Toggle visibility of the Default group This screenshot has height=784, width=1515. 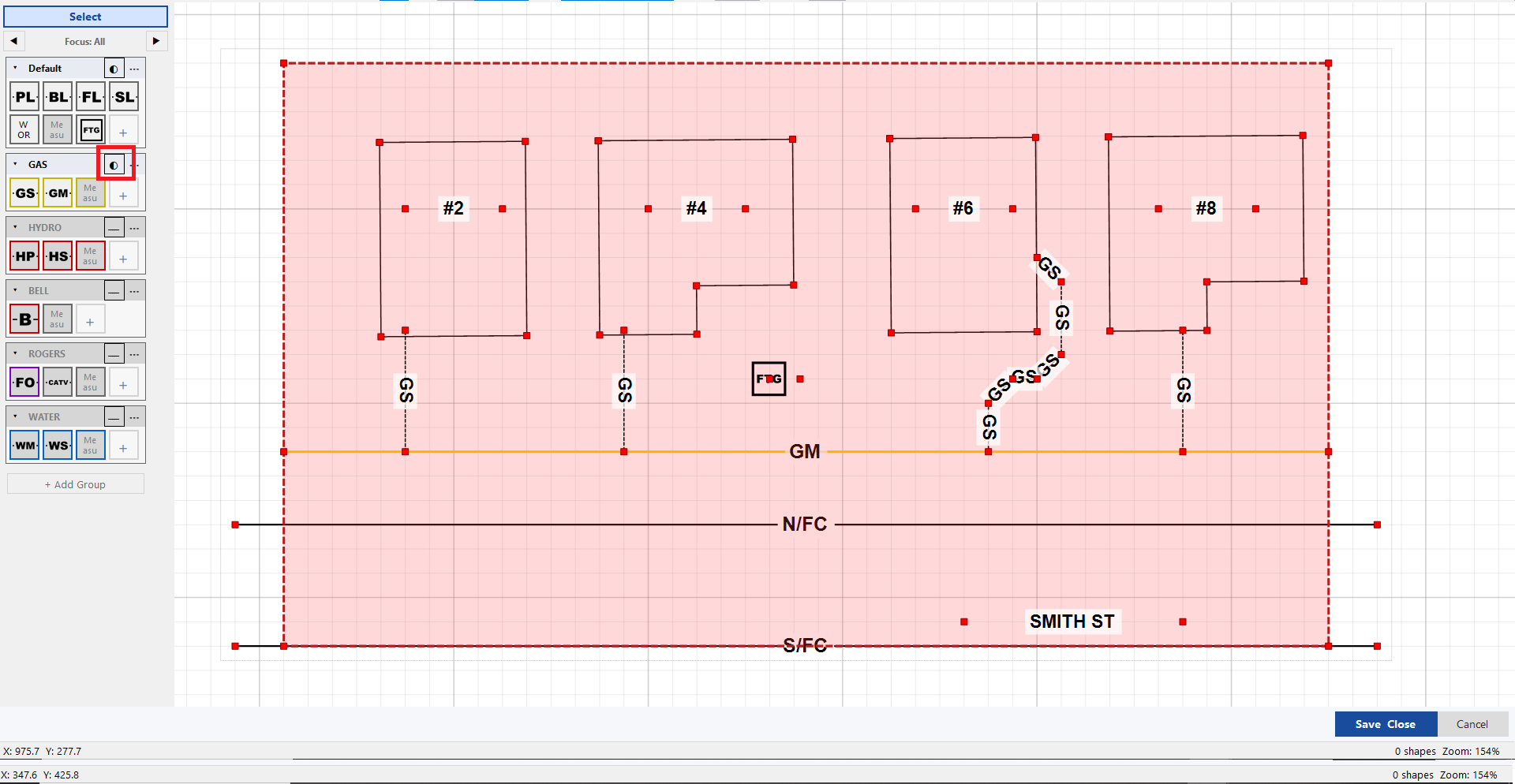coord(114,69)
